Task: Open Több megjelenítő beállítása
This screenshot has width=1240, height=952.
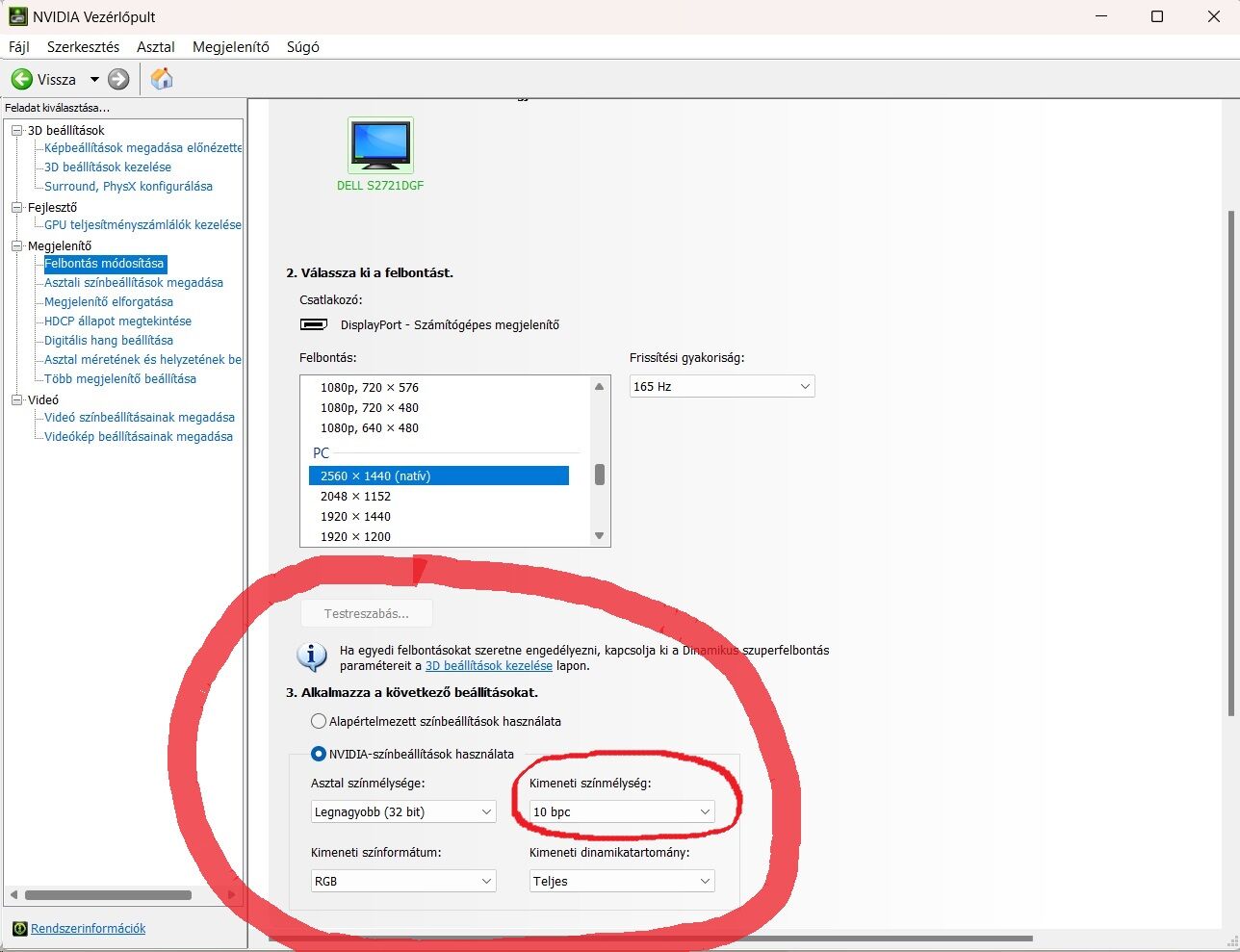Action: 120,378
